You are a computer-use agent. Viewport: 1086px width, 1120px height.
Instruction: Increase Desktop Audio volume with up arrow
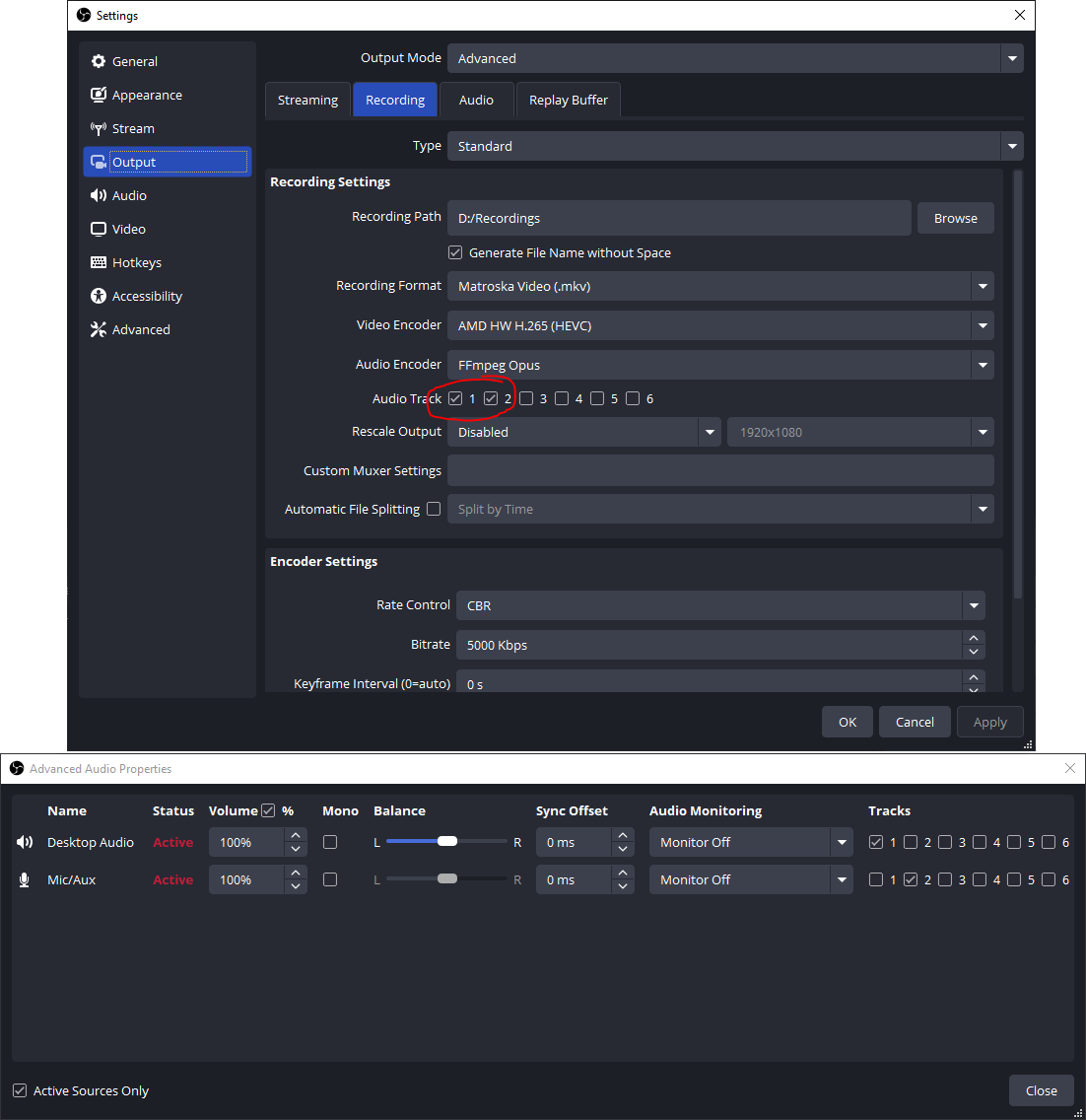297,835
